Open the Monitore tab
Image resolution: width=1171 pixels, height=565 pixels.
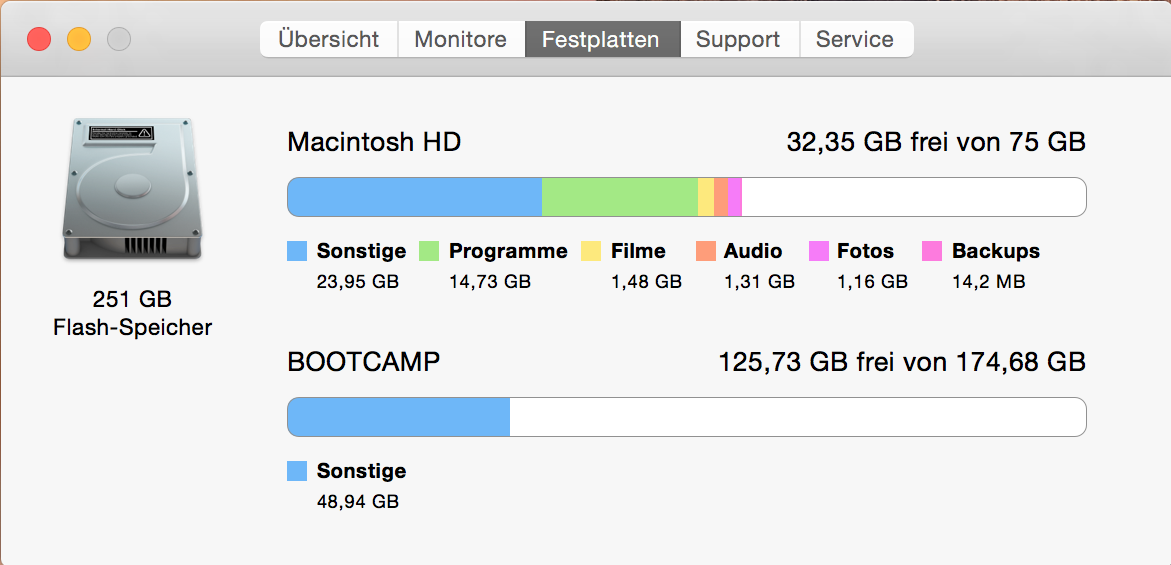tap(461, 40)
